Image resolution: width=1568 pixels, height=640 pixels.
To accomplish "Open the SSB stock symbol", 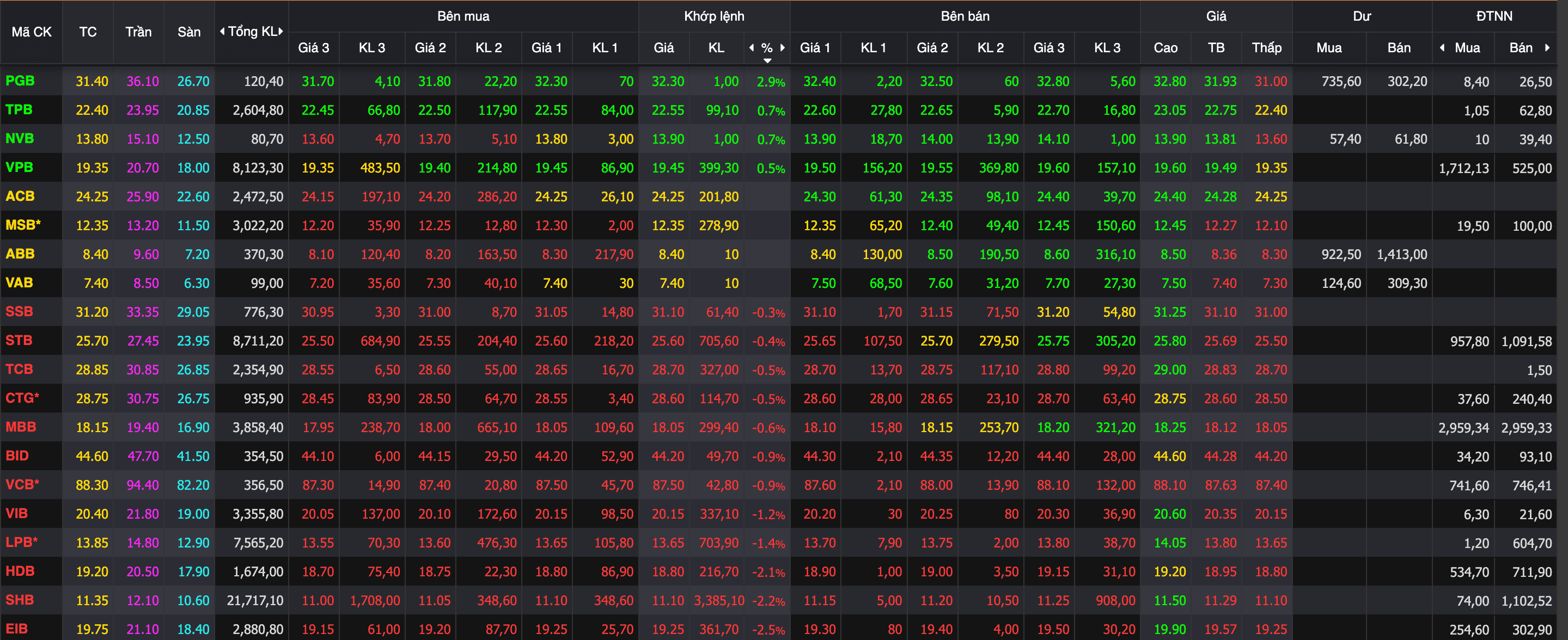I will (x=19, y=311).
